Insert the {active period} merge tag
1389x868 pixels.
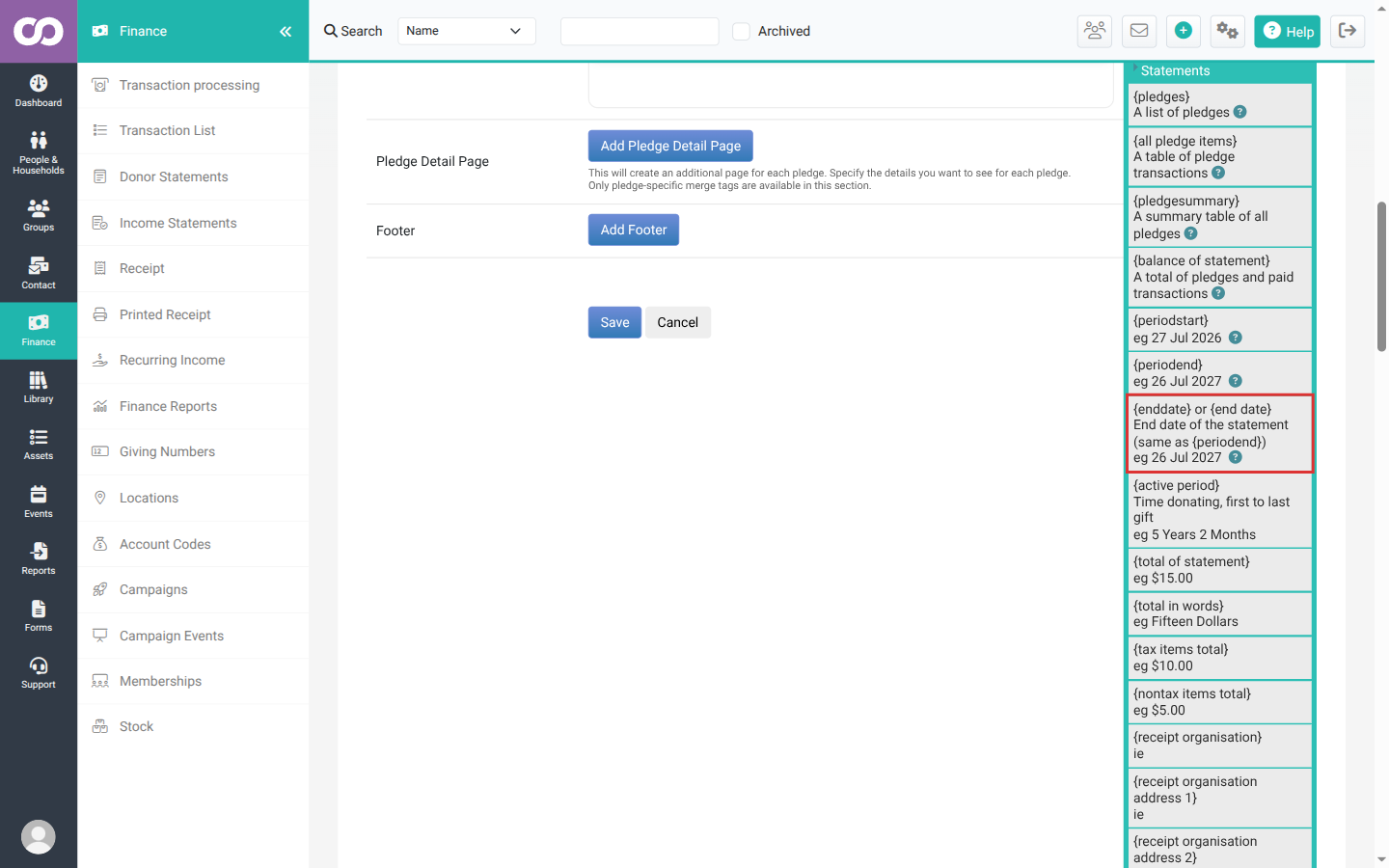pos(1220,509)
